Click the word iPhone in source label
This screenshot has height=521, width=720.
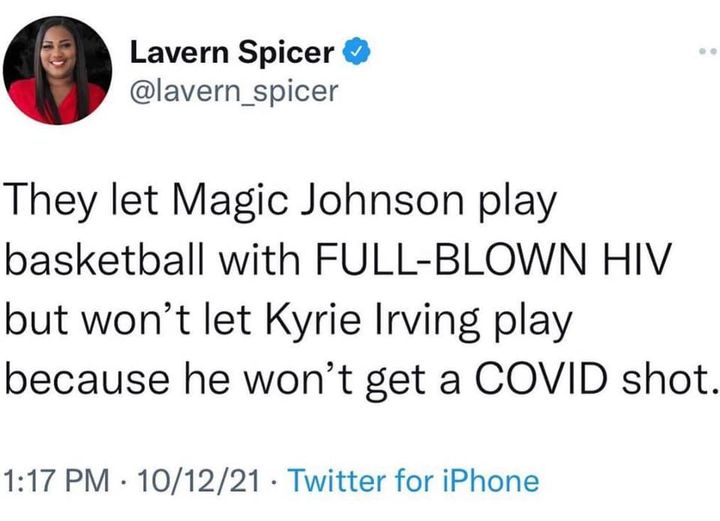click(x=491, y=481)
